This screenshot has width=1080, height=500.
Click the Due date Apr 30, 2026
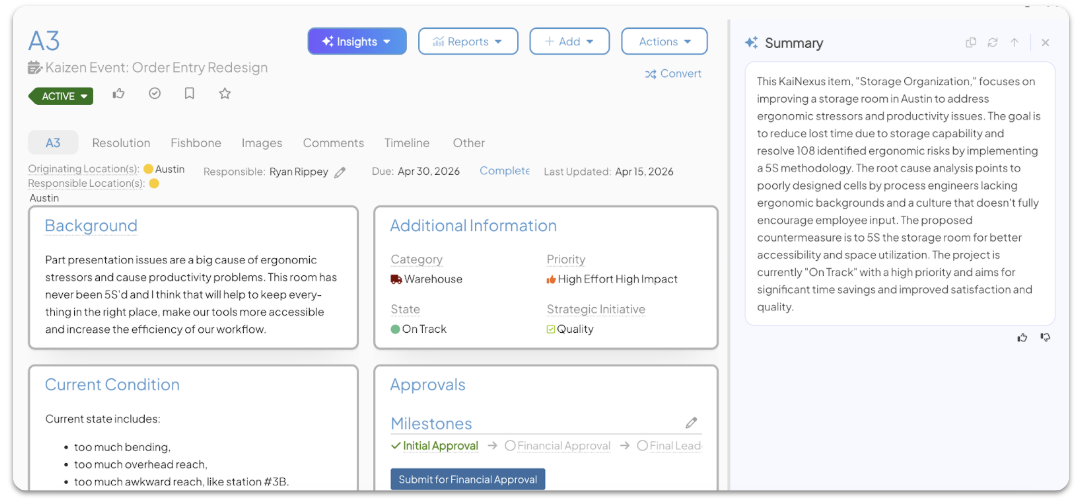pyautogui.click(x=428, y=171)
